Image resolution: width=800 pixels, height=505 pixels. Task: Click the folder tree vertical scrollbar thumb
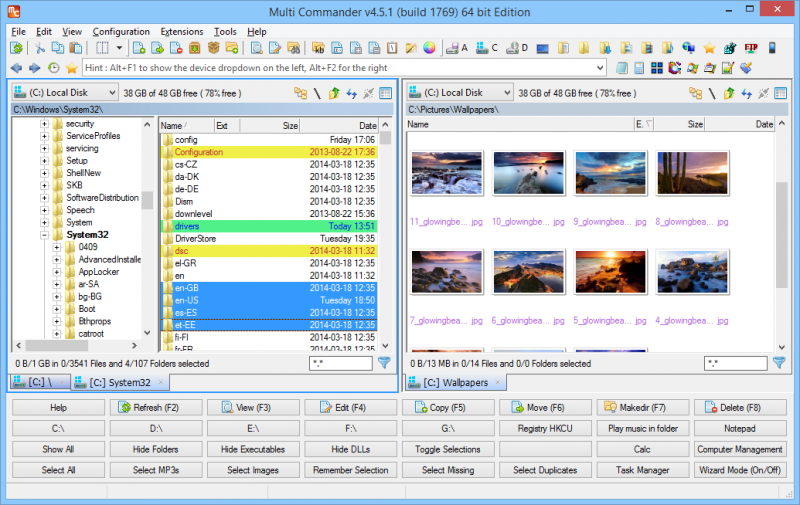tap(147, 200)
